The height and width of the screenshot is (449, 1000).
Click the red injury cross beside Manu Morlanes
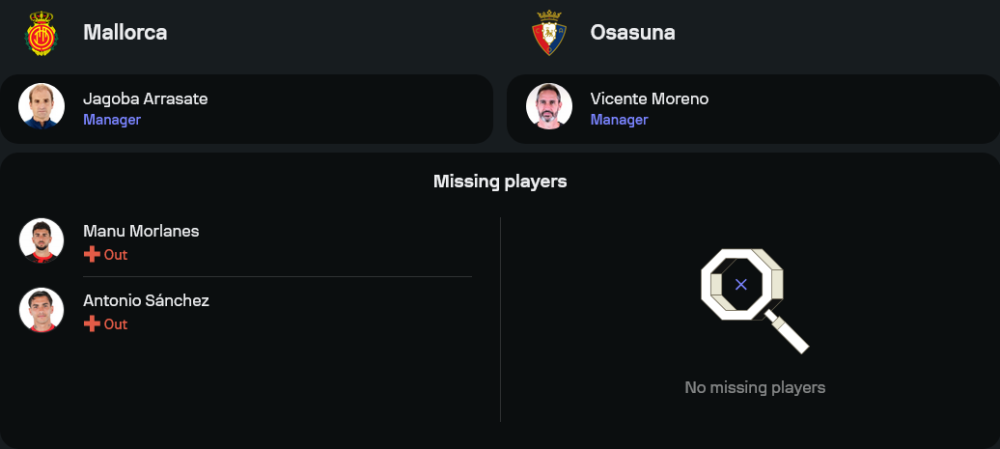[x=91, y=255]
